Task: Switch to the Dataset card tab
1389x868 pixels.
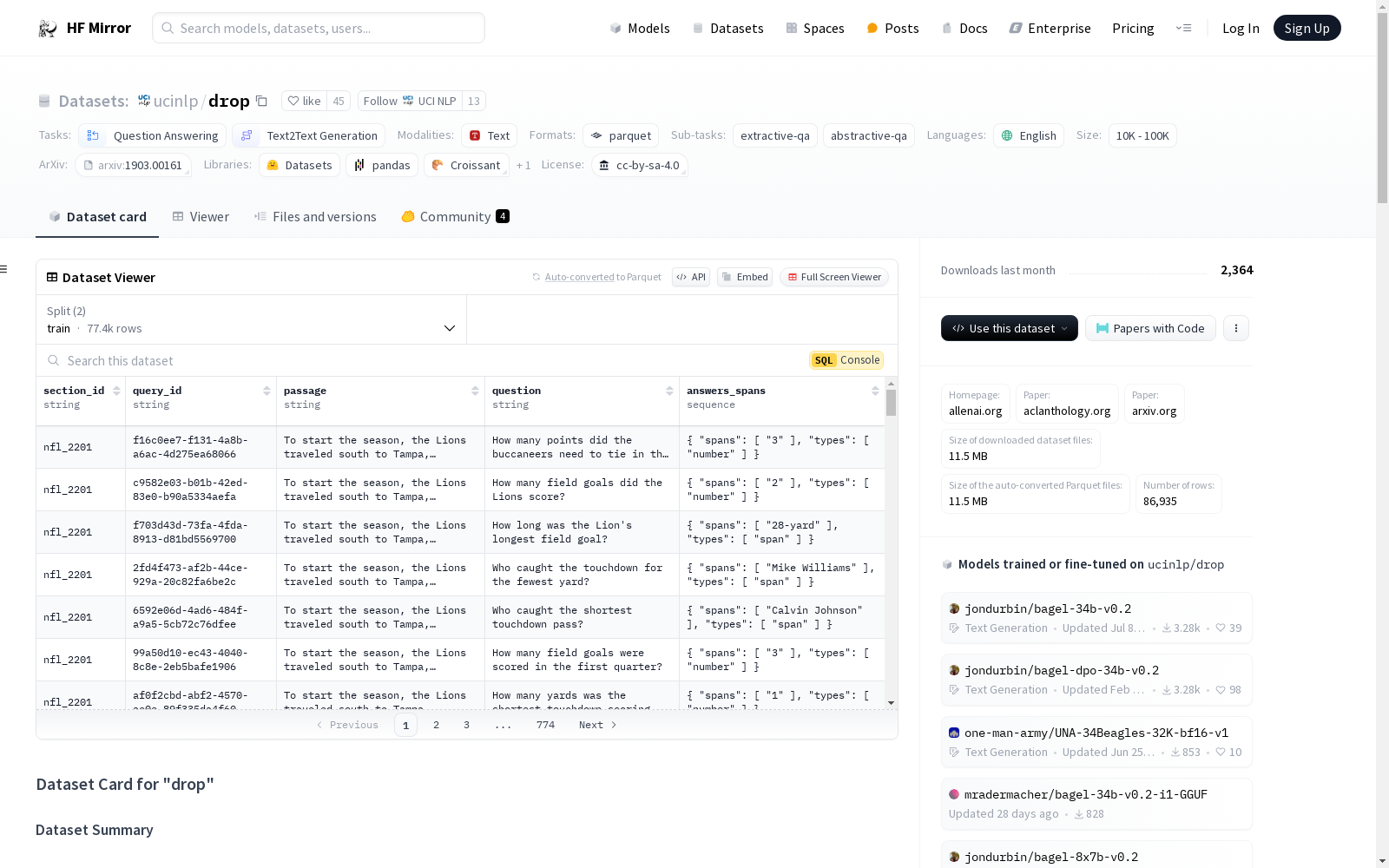Action: [97, 217]
